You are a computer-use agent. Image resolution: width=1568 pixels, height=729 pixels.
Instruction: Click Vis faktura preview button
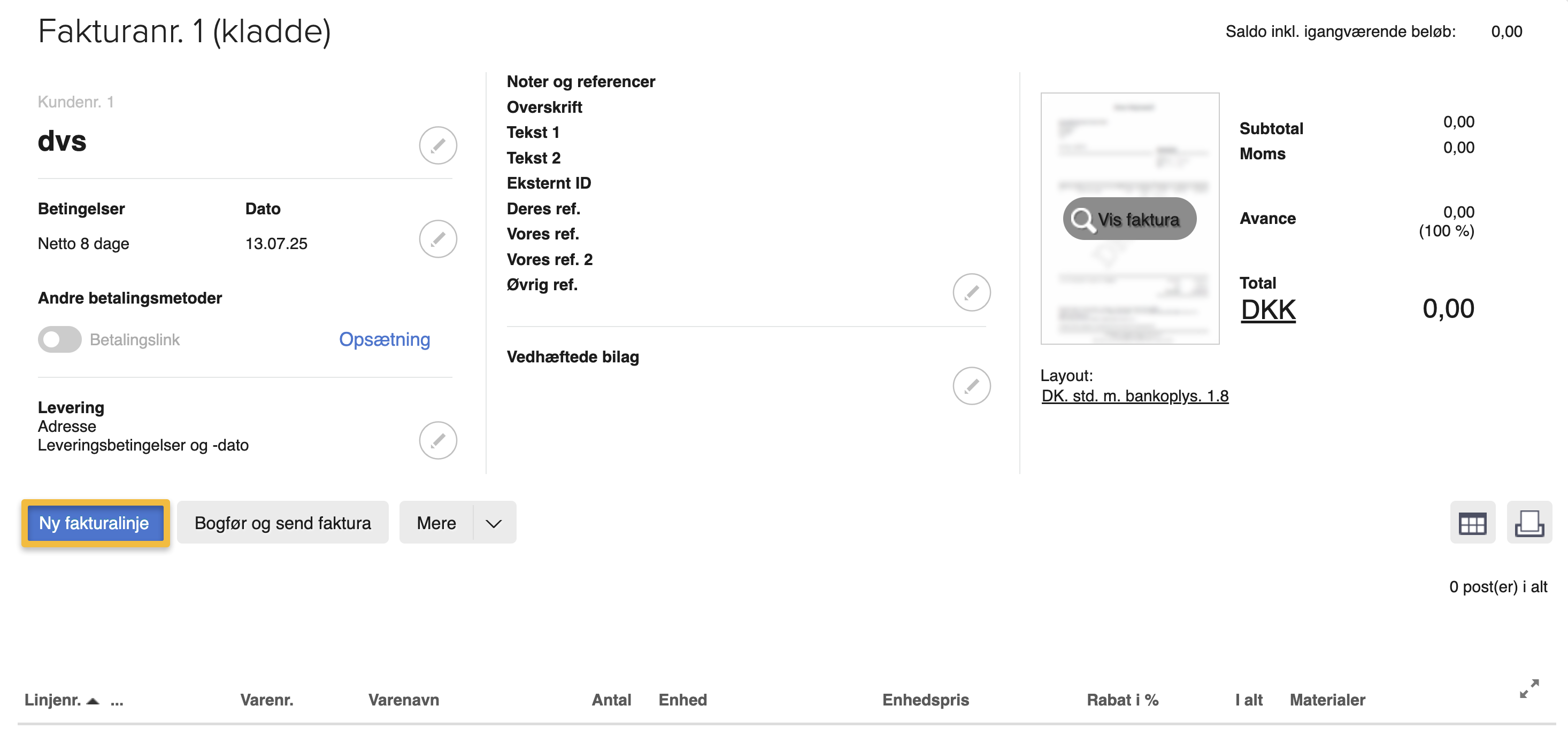(x=1129, y=219)
